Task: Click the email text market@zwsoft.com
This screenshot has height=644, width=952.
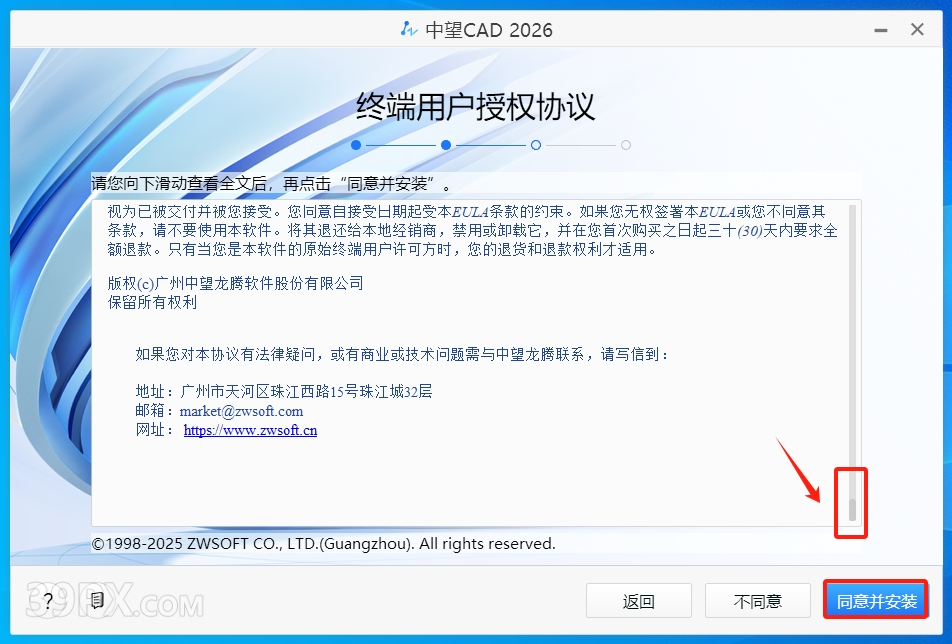Action: pyautogui.click(x=241, y=411)
